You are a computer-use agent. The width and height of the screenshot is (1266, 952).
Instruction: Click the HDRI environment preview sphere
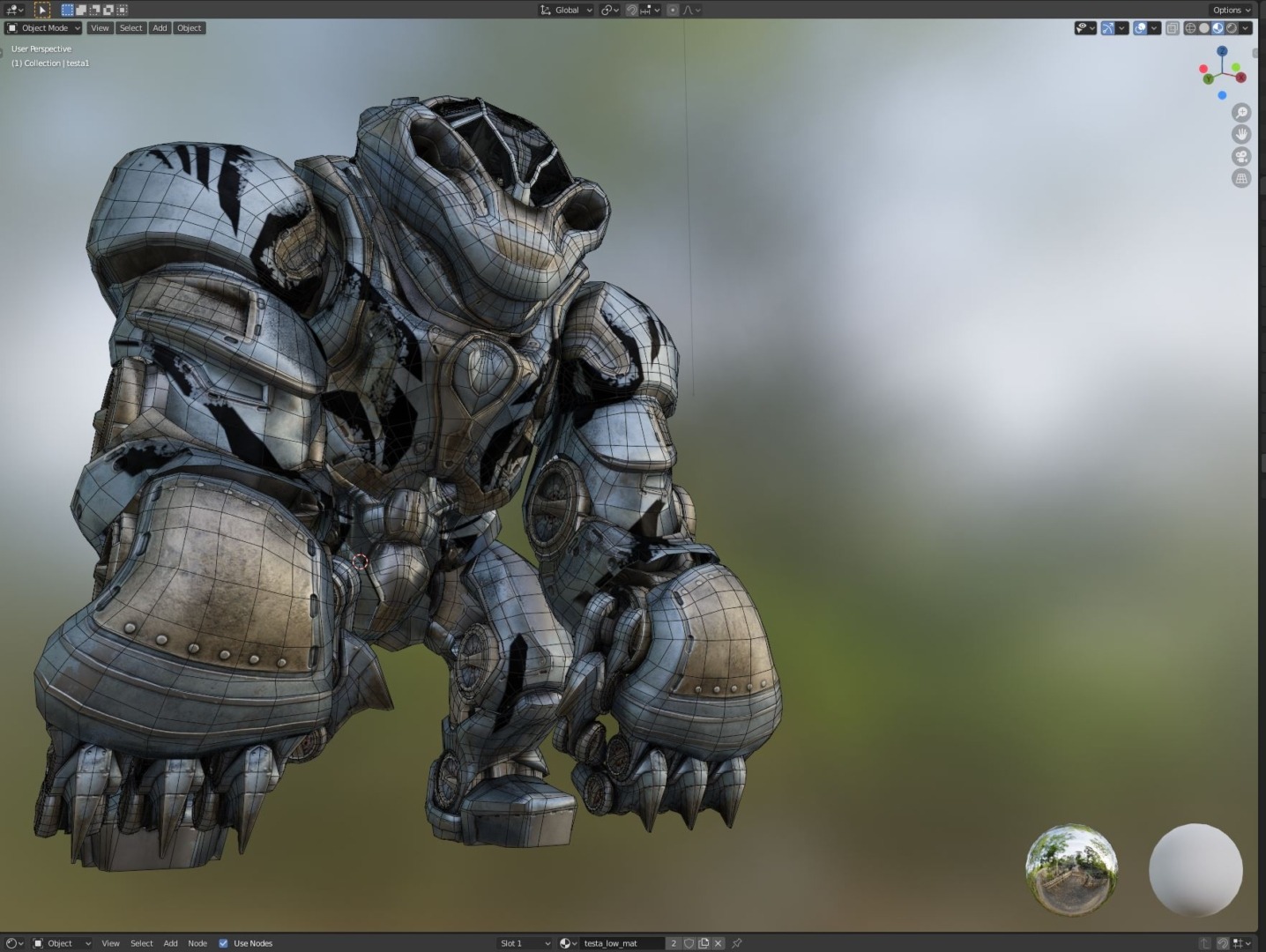tap(1072, 870)
